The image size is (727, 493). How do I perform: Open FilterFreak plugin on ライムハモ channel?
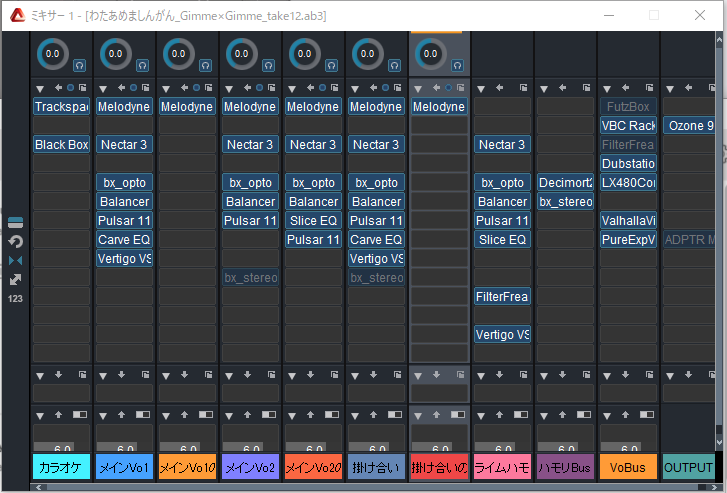502,297
